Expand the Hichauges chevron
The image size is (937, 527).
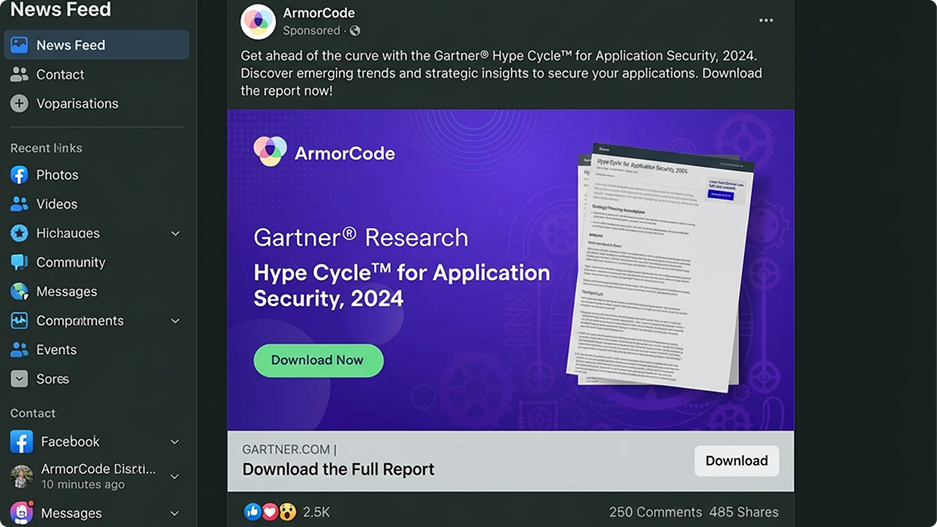(175, 233)
